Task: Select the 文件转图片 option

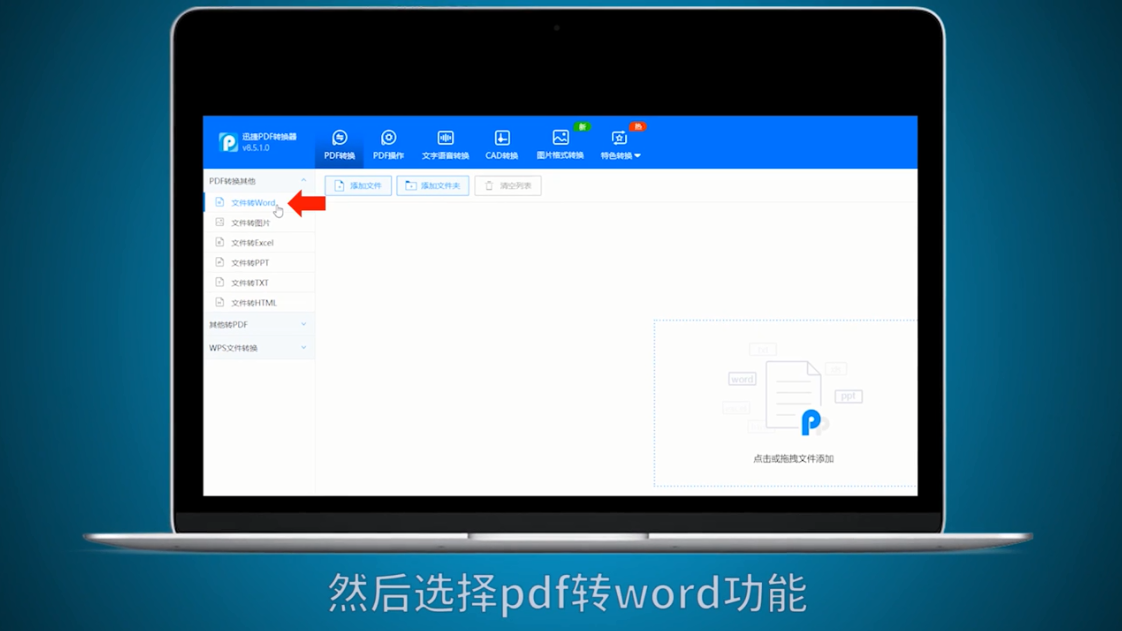Action: 248,222
